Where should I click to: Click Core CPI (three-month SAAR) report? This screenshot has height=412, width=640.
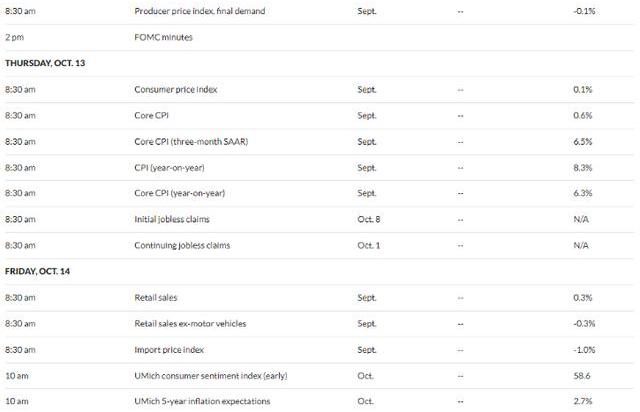click(190, 141)
